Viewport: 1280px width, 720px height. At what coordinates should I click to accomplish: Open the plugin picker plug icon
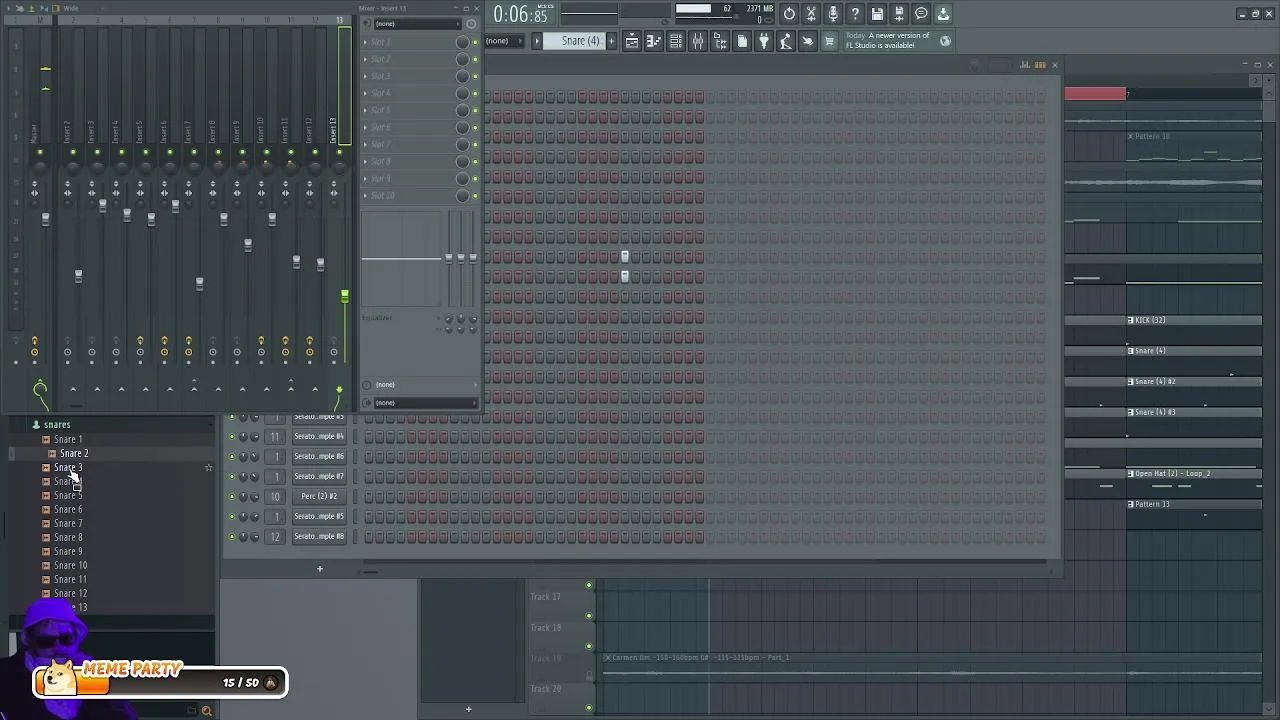(764, 41)
